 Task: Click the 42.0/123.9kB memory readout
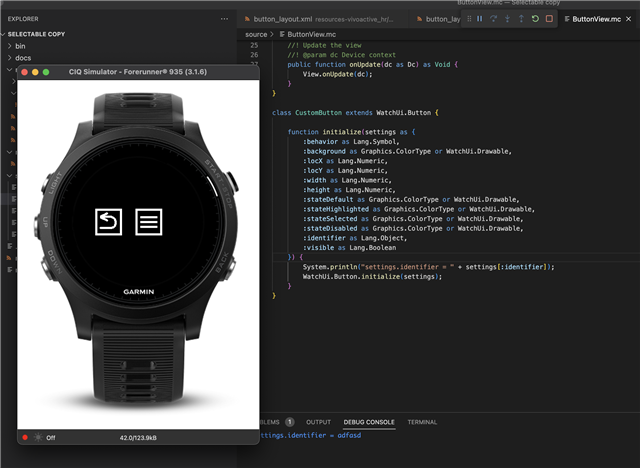tap(138, 438)
